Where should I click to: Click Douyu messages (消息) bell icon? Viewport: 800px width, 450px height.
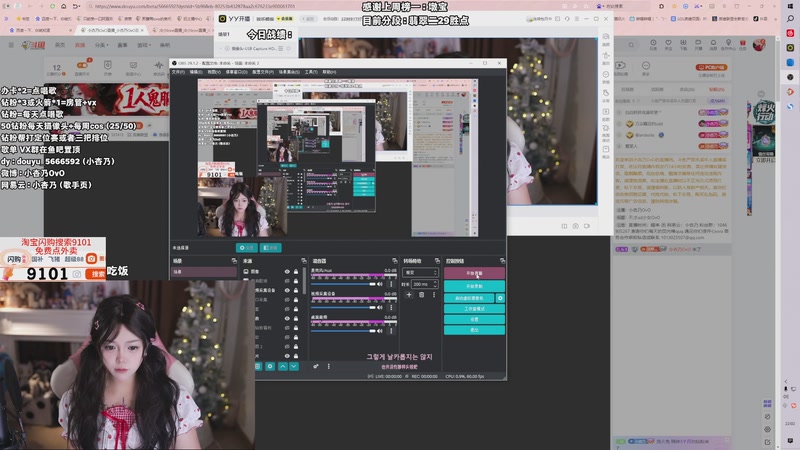pos(713,44)
